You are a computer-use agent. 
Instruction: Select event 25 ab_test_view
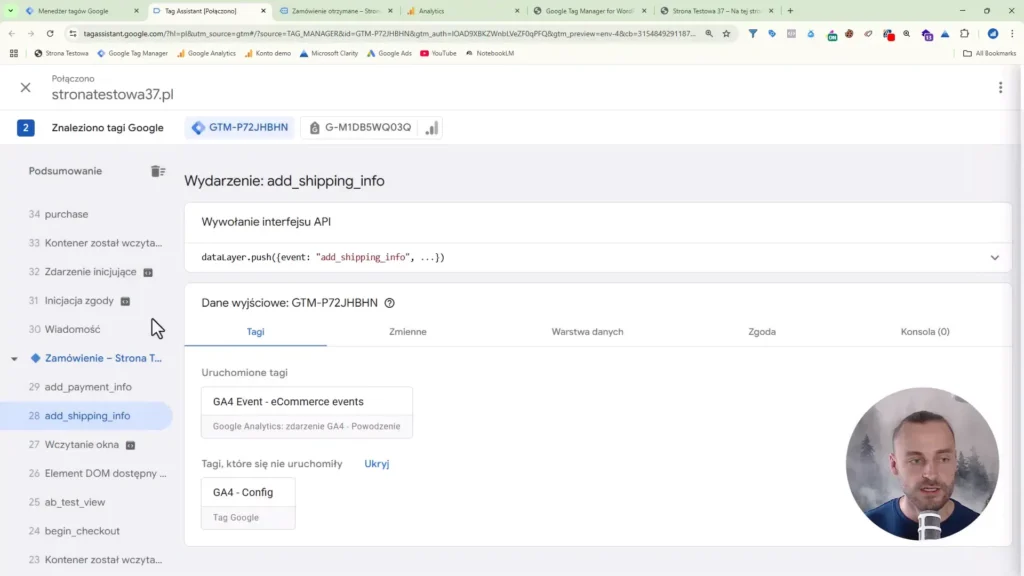pos(86,502)
